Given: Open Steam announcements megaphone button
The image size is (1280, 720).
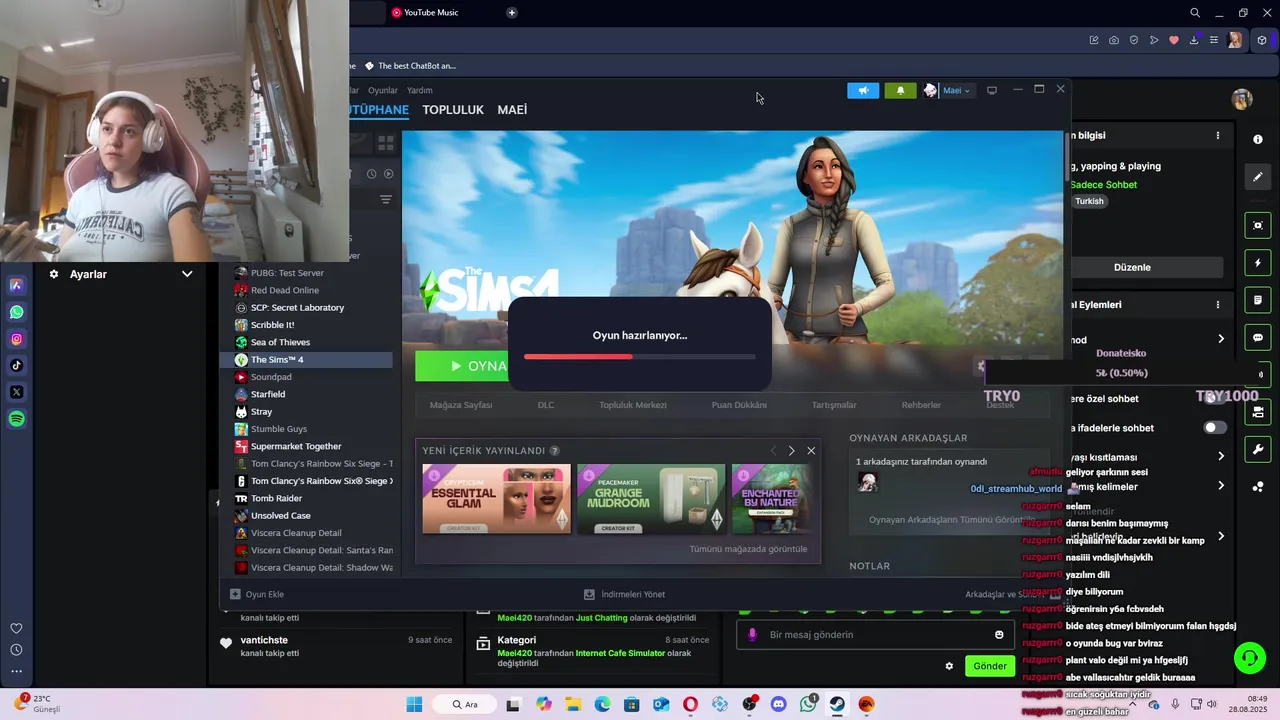Looking at the screenshot, I should pos(863,90).
